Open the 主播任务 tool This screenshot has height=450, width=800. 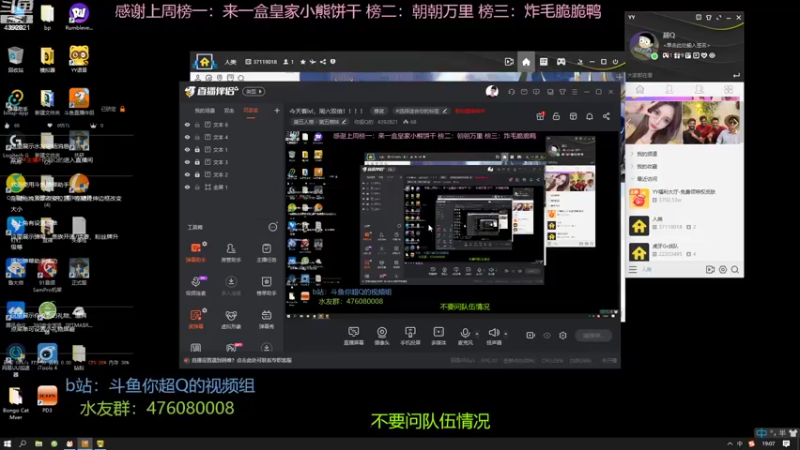(x=266, y=252)
